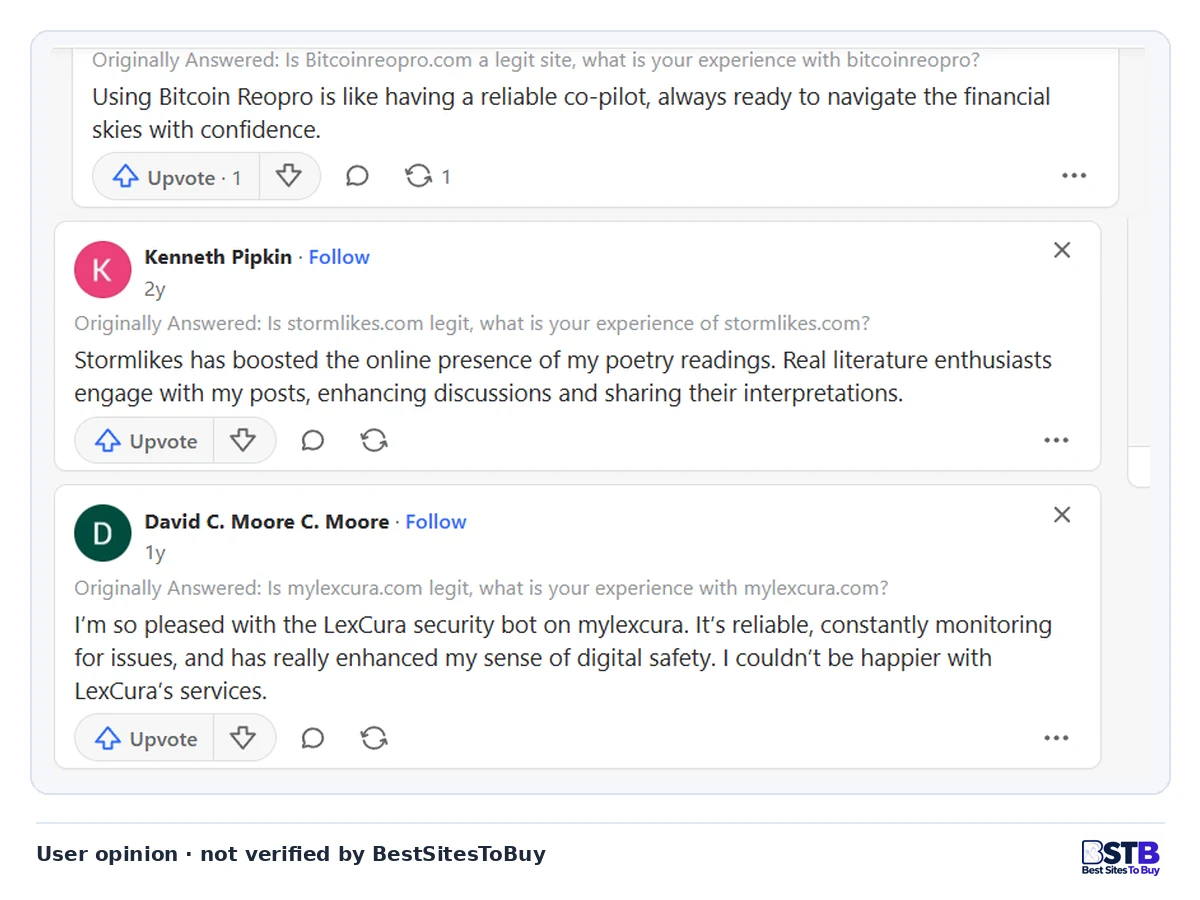Downvote the Bitcoin Reopro answer
The width and height of the screenshot is (1200, 900).
pos(289,177)
